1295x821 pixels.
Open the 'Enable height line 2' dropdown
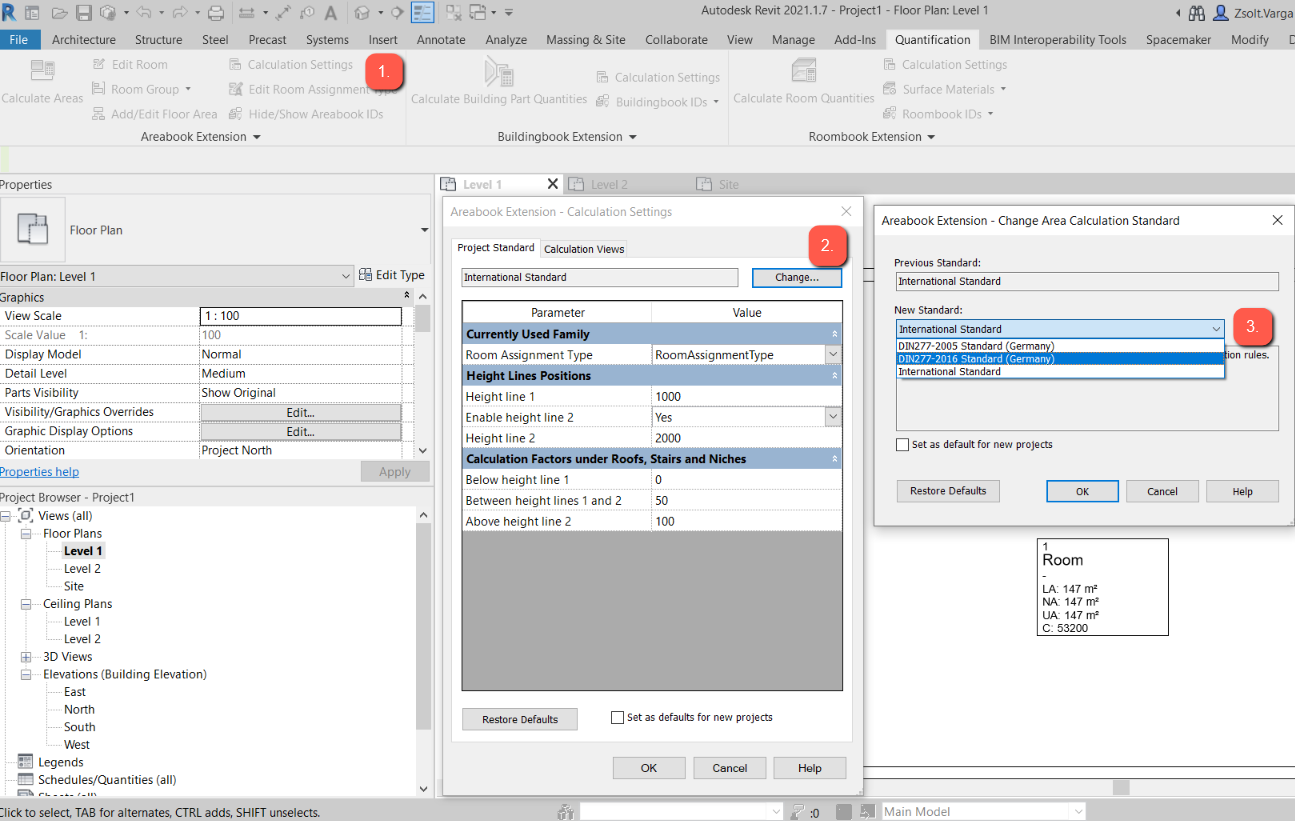pyautogui.click(x=832, y=417)
